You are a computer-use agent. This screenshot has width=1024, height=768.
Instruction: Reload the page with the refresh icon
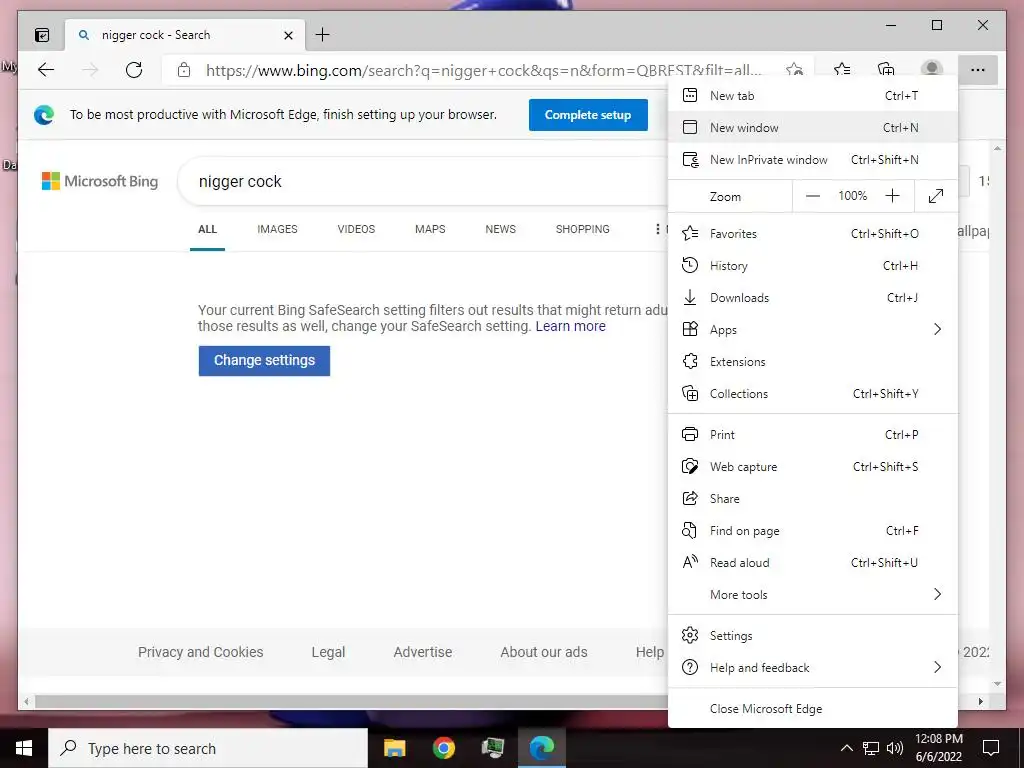(x=134, y=70)
